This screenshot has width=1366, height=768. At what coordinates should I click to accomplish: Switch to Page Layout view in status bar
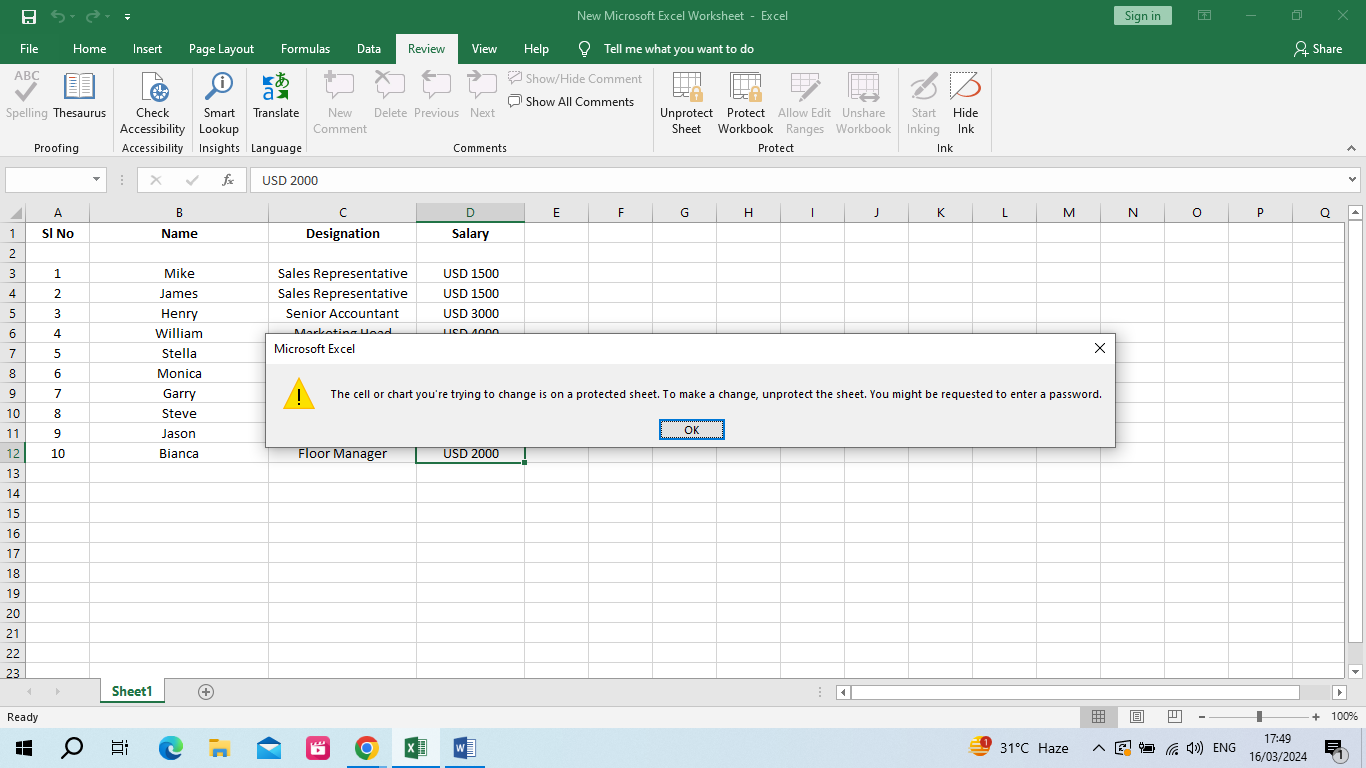[x=1136, y=717]
